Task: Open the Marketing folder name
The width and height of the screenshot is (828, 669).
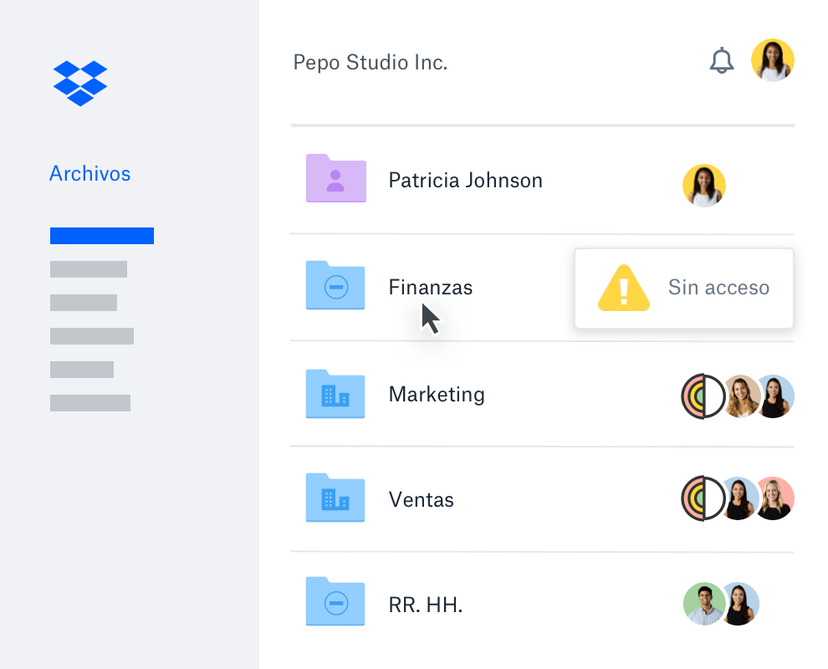Action: click(x=436, y=395)
